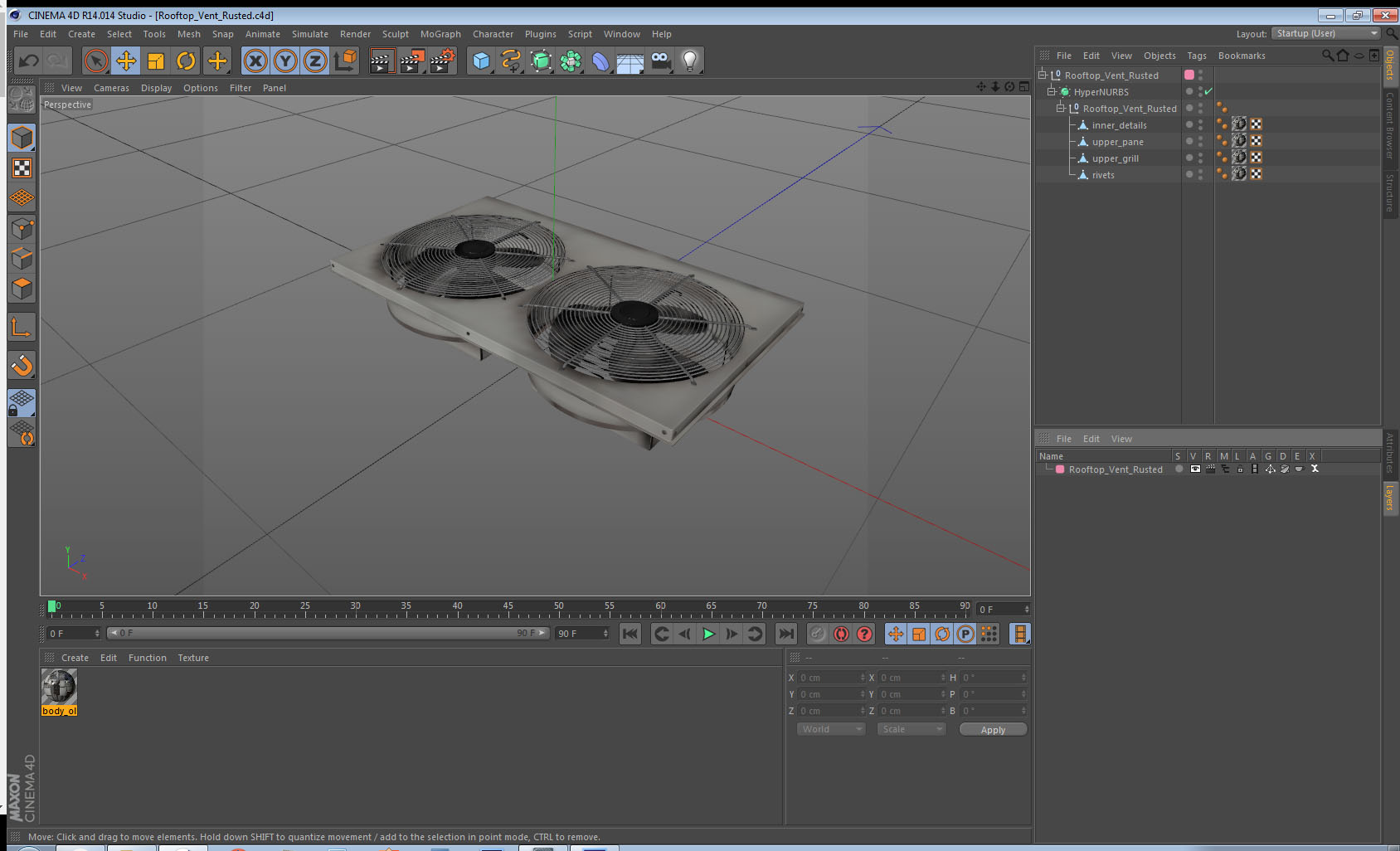Click Rooftop_Vent_Rusted layer color swatch
This screenshot has width=1400, height=851.
[x=1060, y=469]
